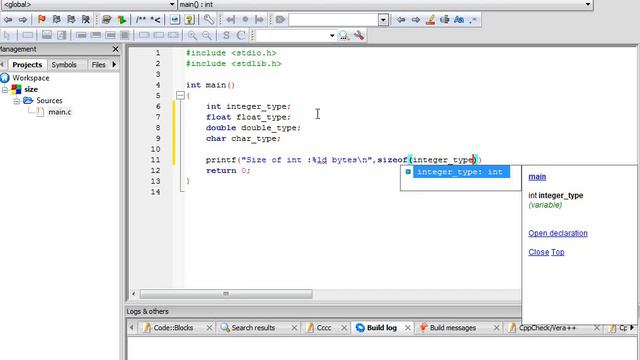The height and width of the screenshot is (360, 640).
Task: Click the Jump back arrow beside the bookmark flags
Action: [x=8, y=20]
